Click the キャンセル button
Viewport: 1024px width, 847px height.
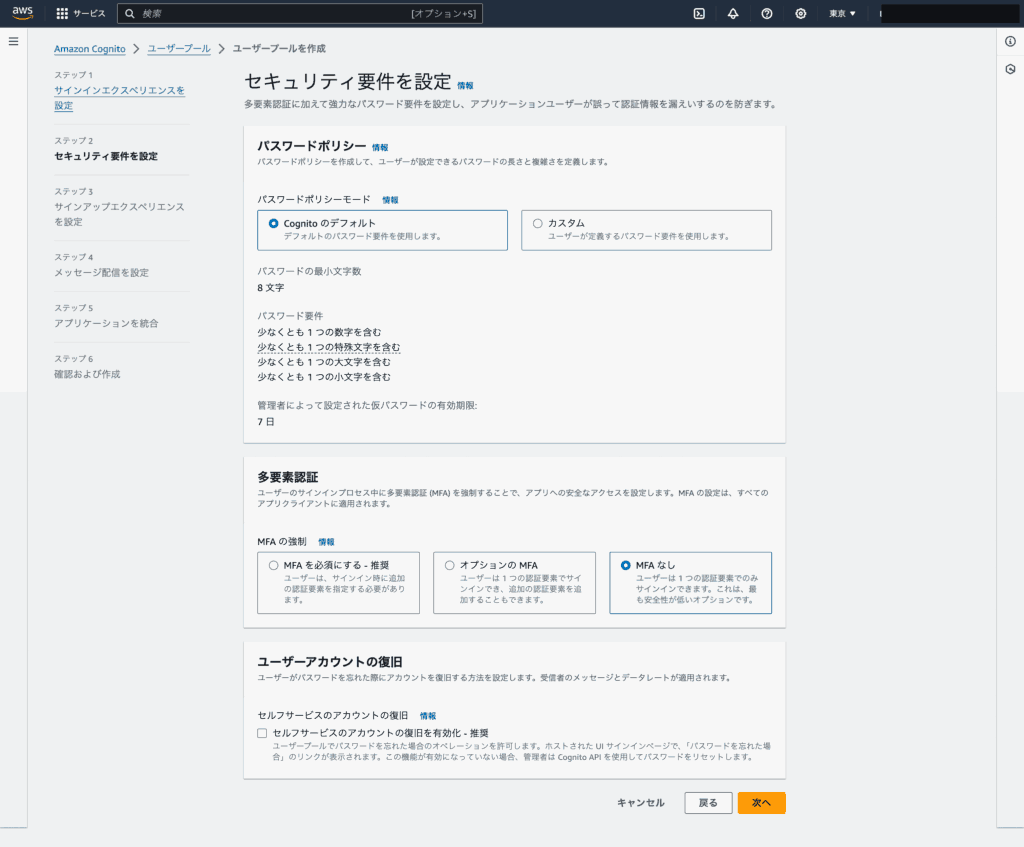pyautogui.click(x=640, y=803)
